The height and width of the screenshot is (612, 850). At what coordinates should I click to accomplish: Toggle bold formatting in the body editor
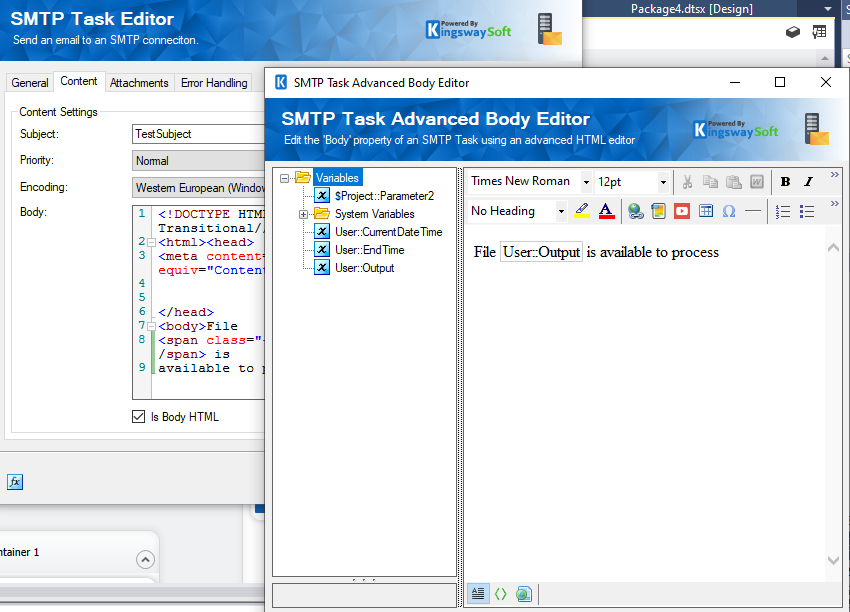tap(786, 181)
